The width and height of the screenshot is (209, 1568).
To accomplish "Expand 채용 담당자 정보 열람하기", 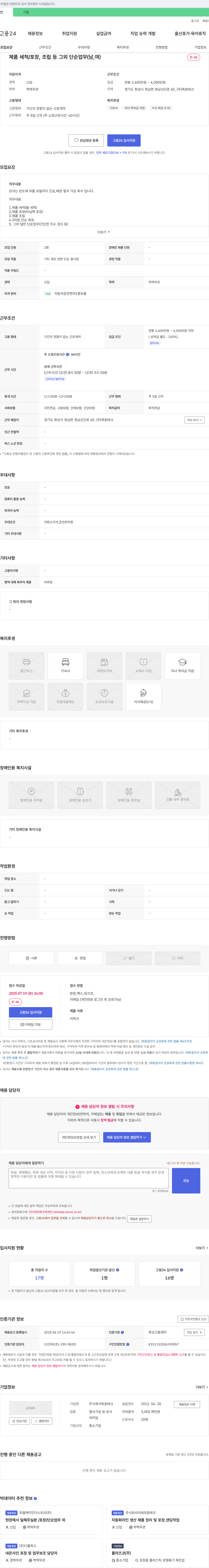I will click(127, 1137).
